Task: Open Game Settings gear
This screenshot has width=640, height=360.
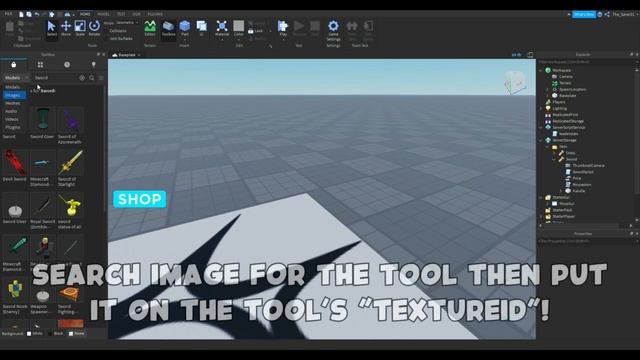Action: tap(333, 30)
